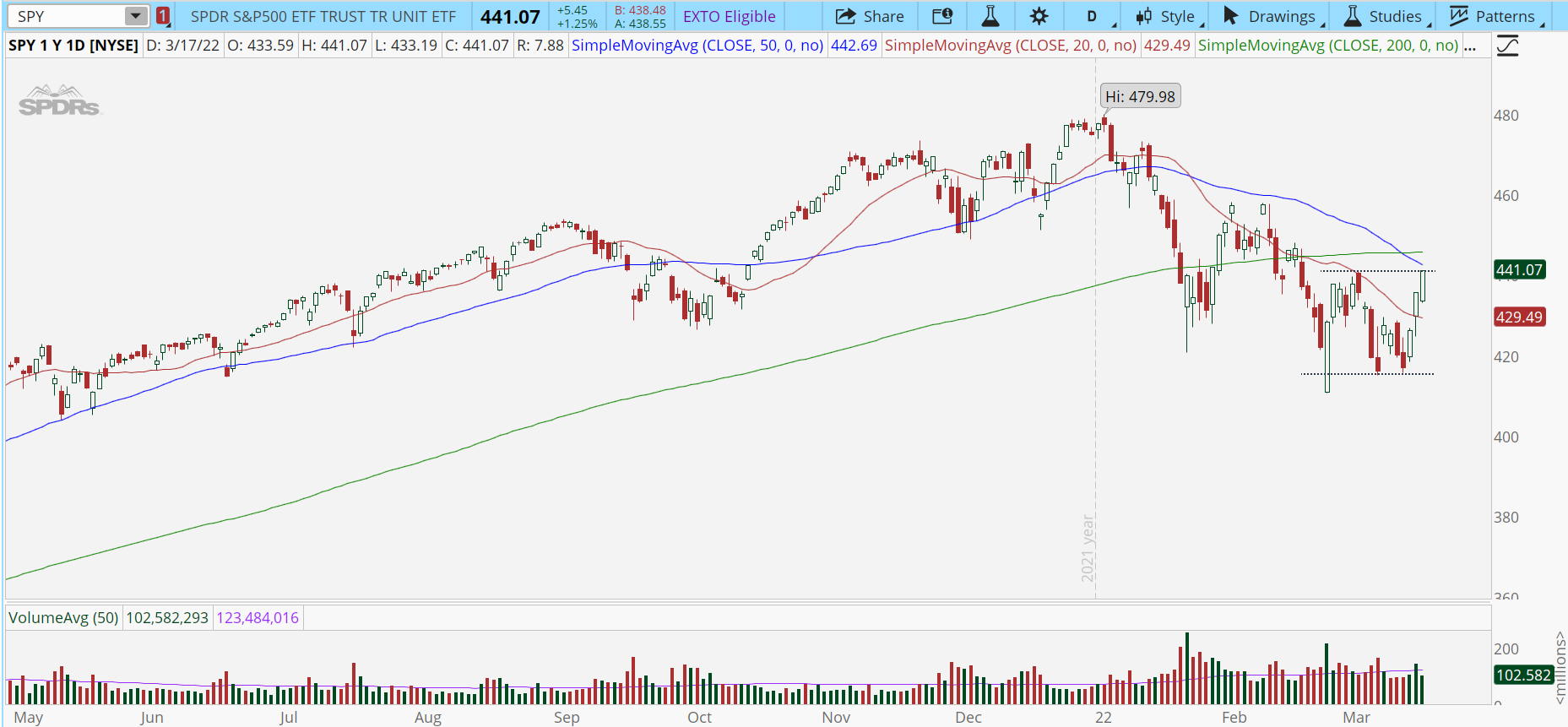Select the SimpleMovingAvg 20 study label
The image size is (1568, 727).
pos(1011,46)
